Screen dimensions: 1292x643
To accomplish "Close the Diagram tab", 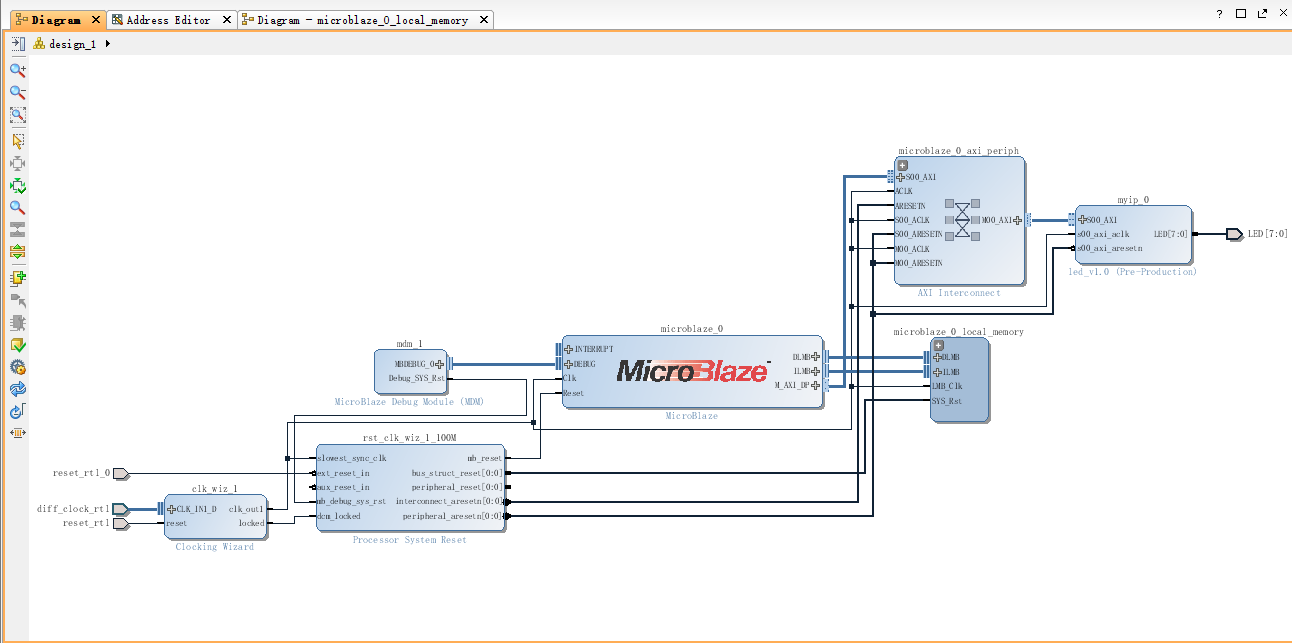I will 95,20.
